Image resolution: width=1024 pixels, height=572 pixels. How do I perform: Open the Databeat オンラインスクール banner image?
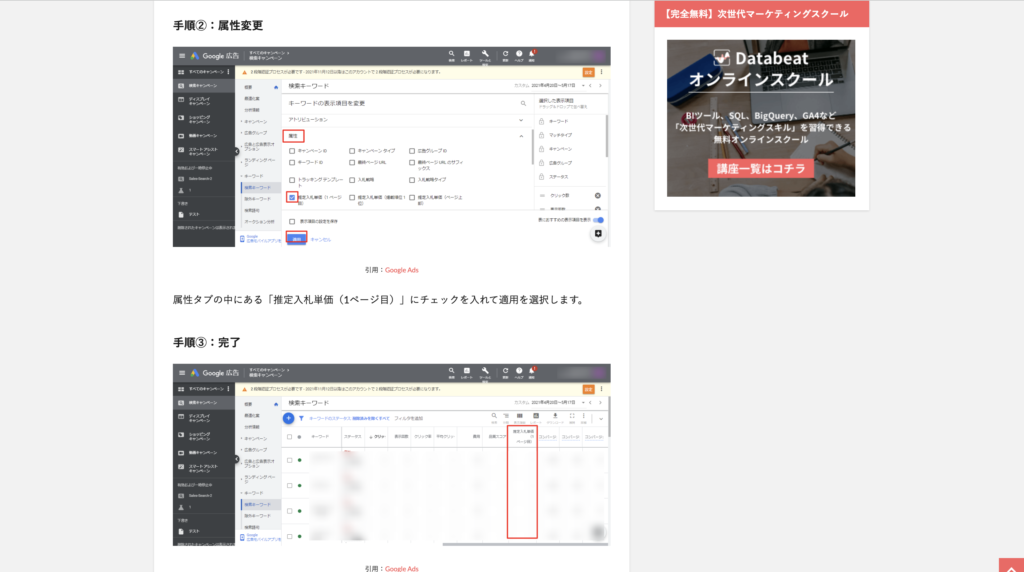coord(761,118)
